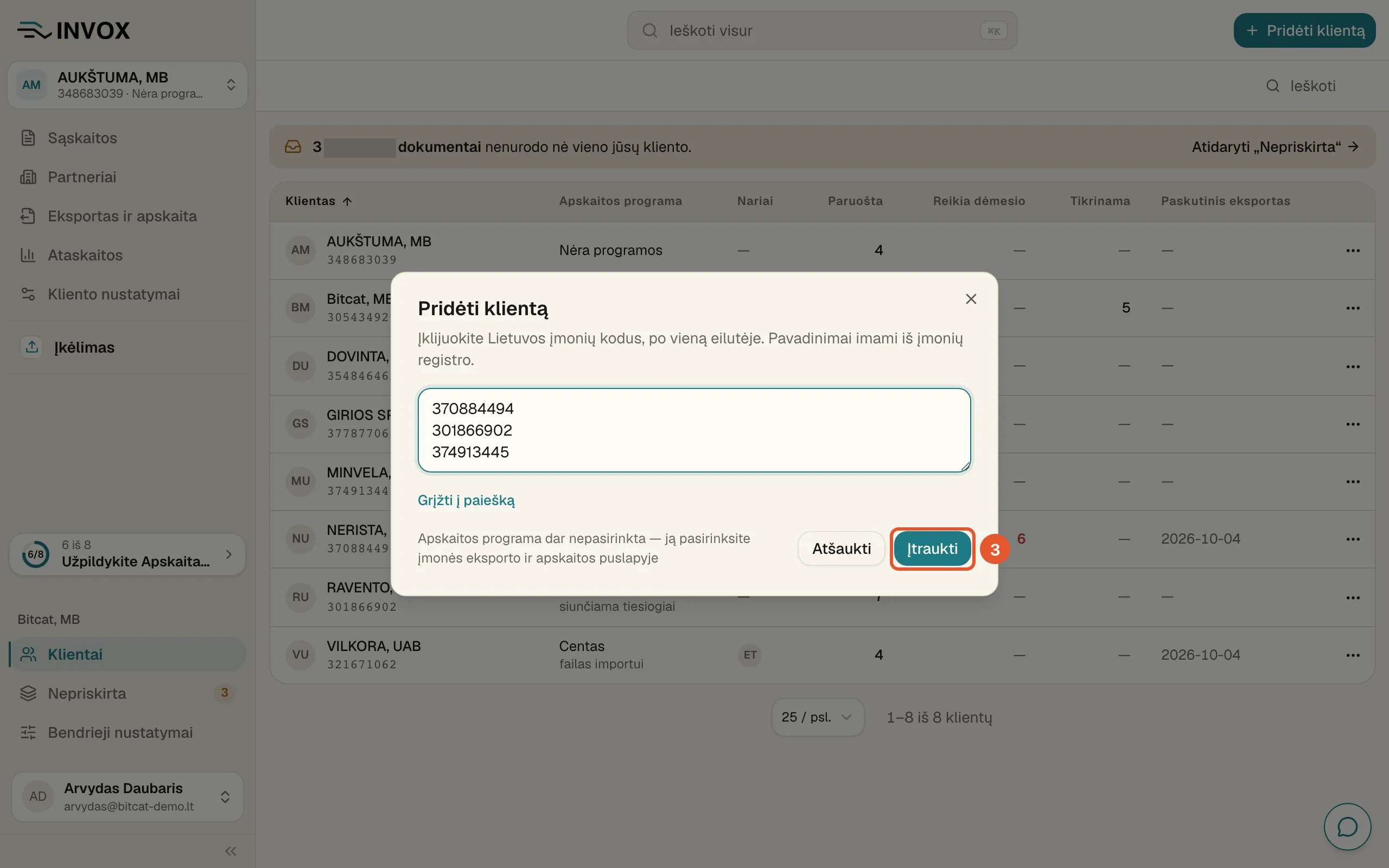Open row actions menu for AUKŠTUMA, MB
The width and height of the screenshot is (1389, 868).
(x=1353, y=250)
